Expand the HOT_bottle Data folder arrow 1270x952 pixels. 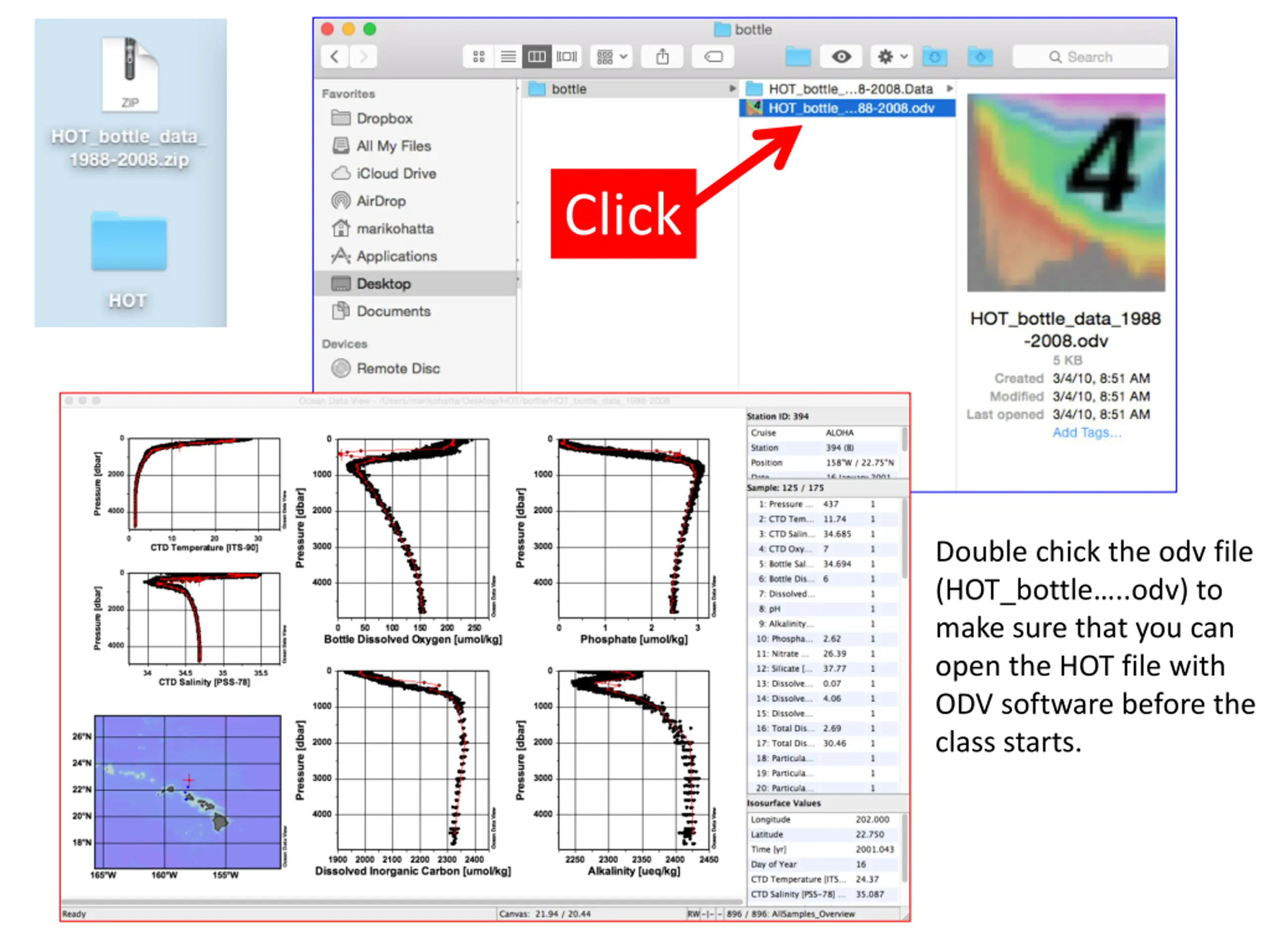tap(950, 88)
